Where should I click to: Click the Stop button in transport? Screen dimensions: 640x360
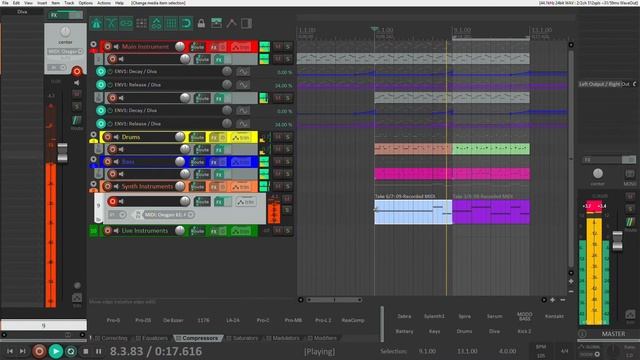coord(86,351)
